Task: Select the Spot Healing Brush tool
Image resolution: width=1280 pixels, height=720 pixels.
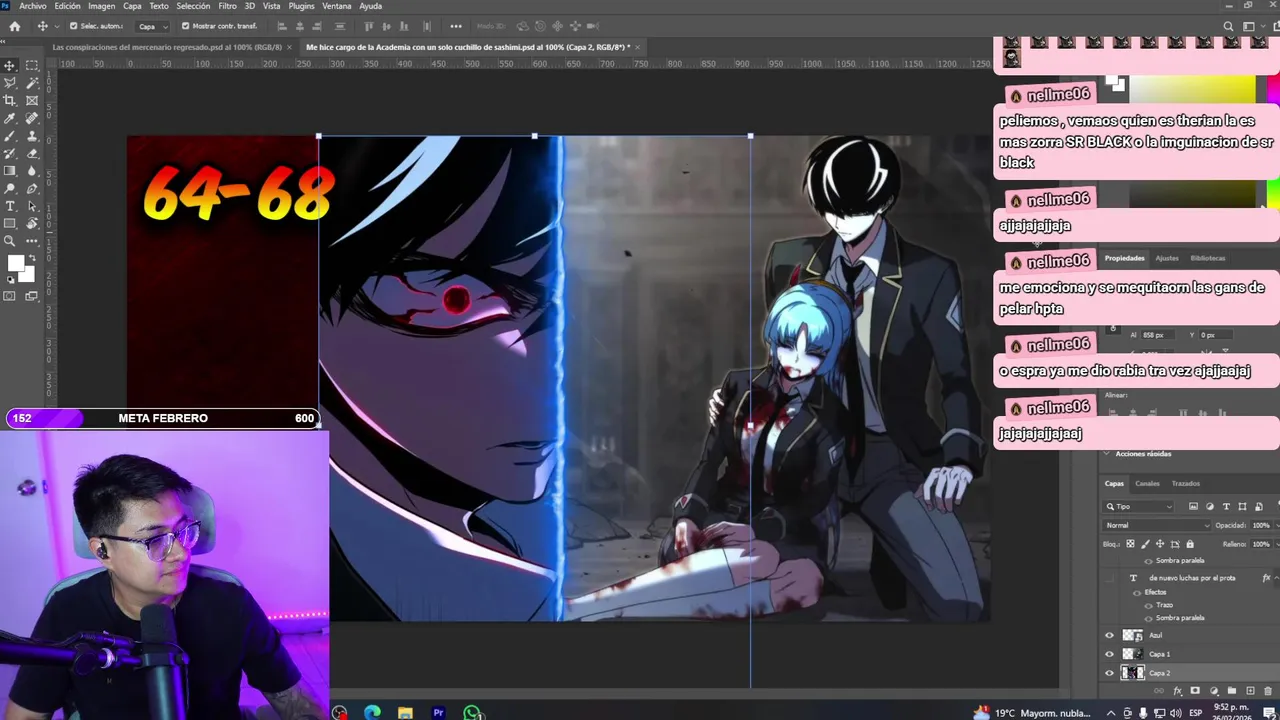Action: 32,118
